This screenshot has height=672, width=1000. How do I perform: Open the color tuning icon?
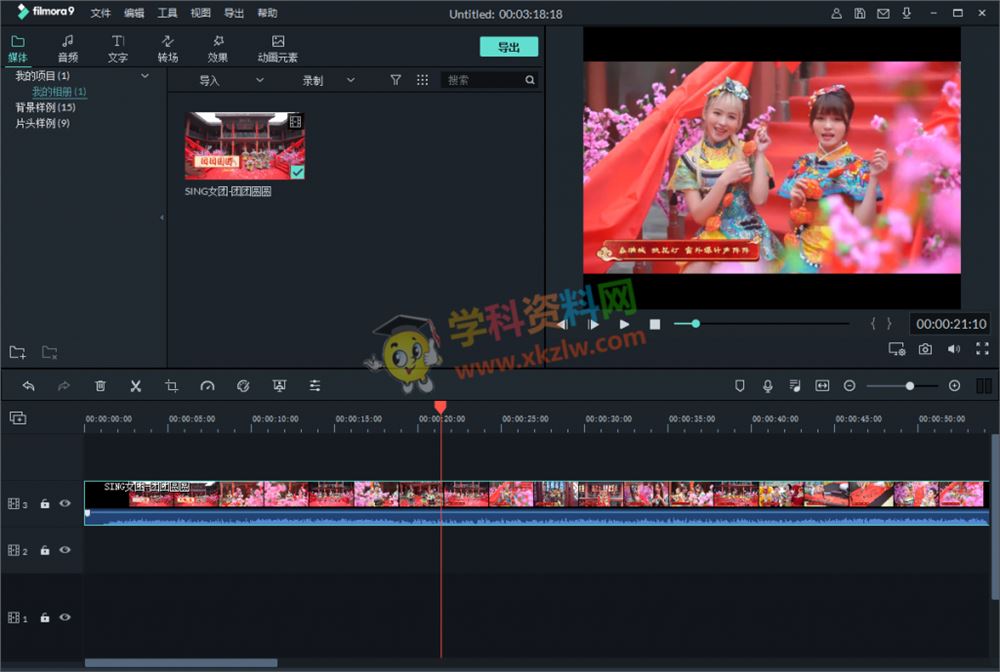(x=243, y=386)
